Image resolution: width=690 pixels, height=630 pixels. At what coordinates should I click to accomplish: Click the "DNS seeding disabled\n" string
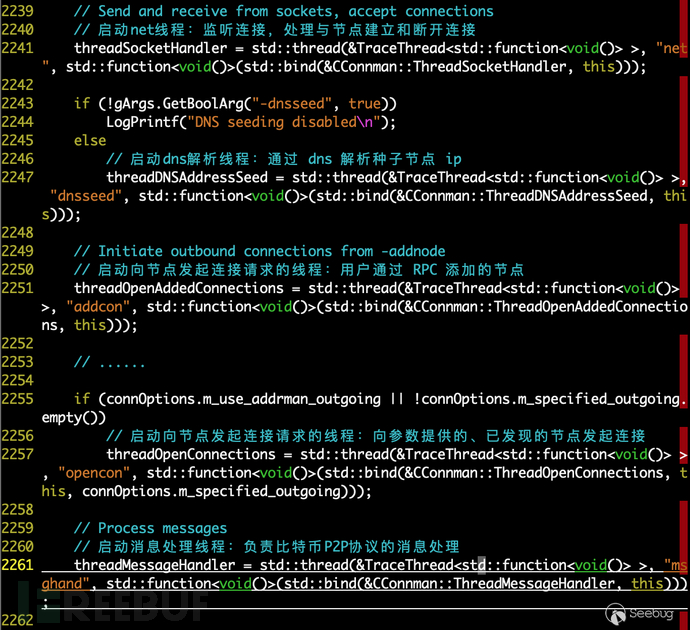284,122
